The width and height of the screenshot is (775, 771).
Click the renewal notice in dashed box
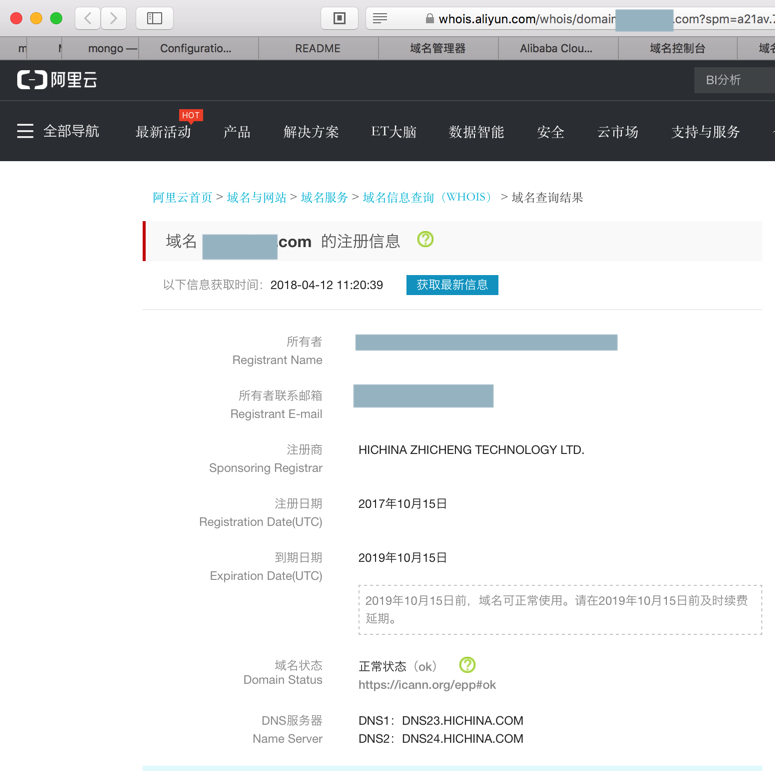coord(560,609)
